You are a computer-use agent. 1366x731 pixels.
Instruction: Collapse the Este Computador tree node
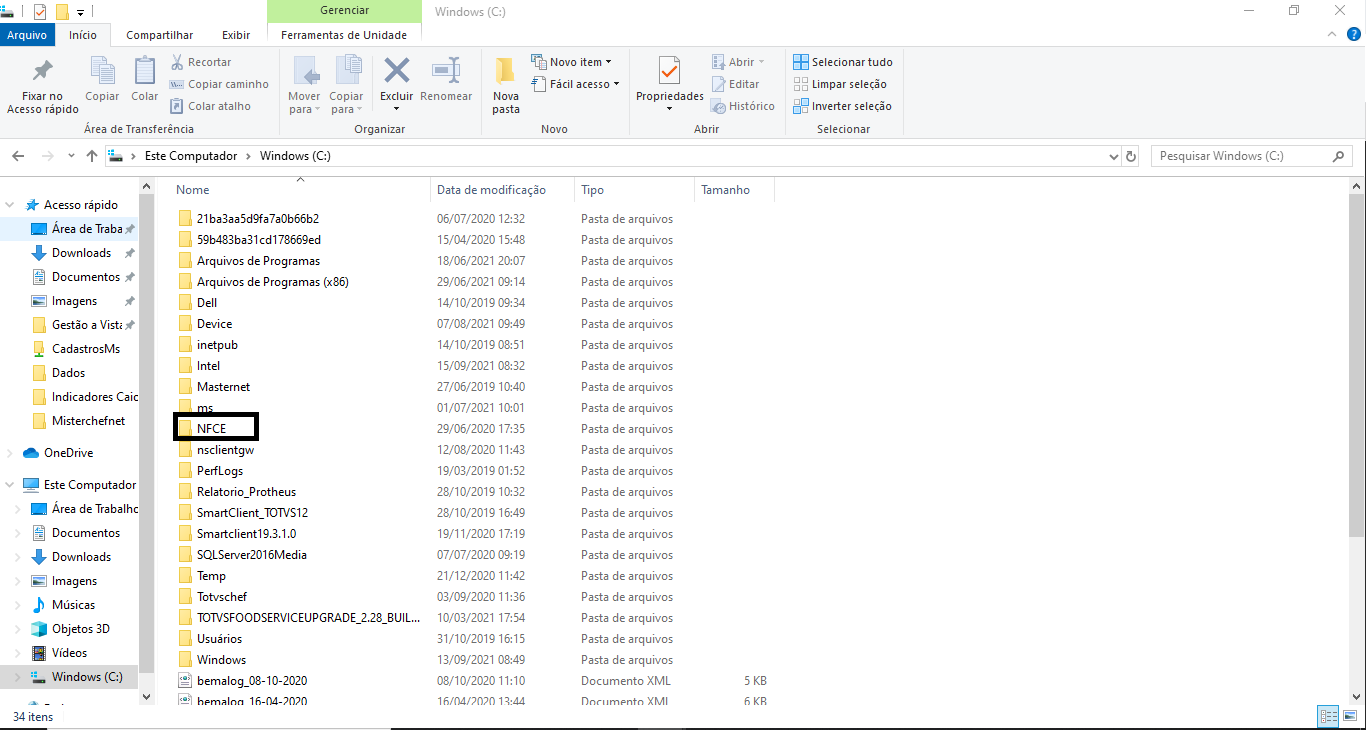point(11,485)
